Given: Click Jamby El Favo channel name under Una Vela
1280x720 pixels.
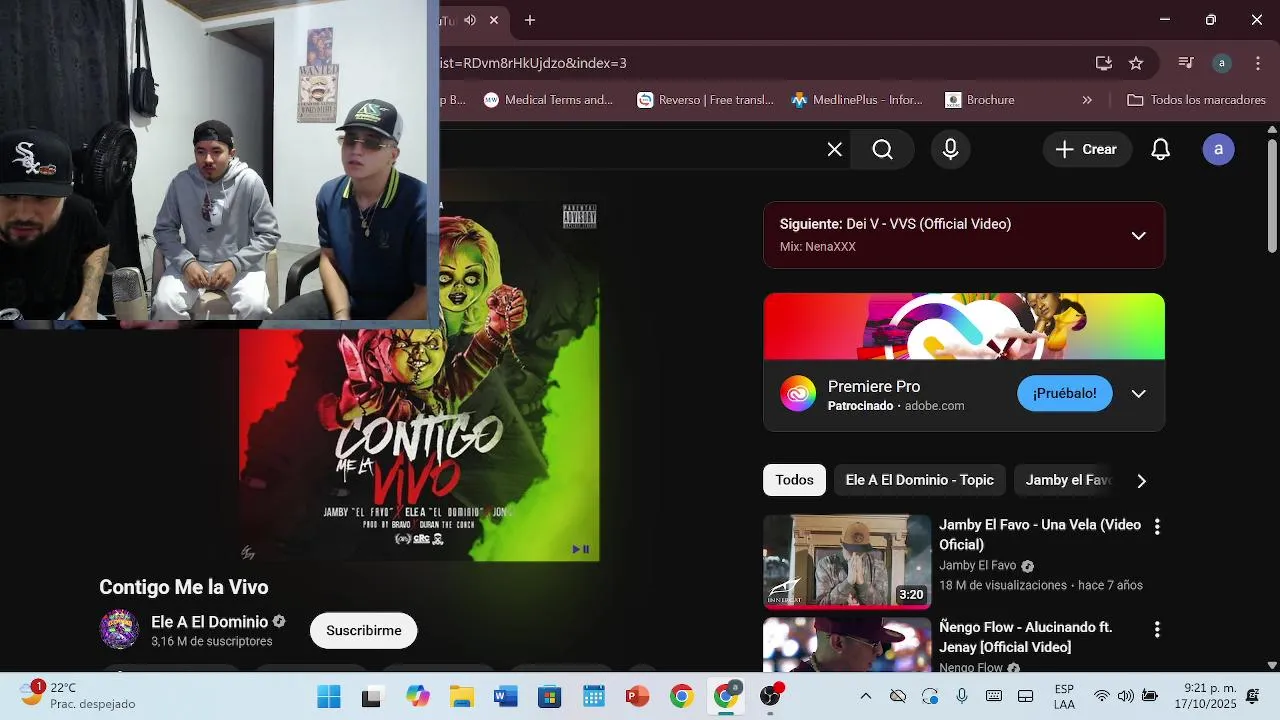Looking at the screenshot, I should (977, 565).
